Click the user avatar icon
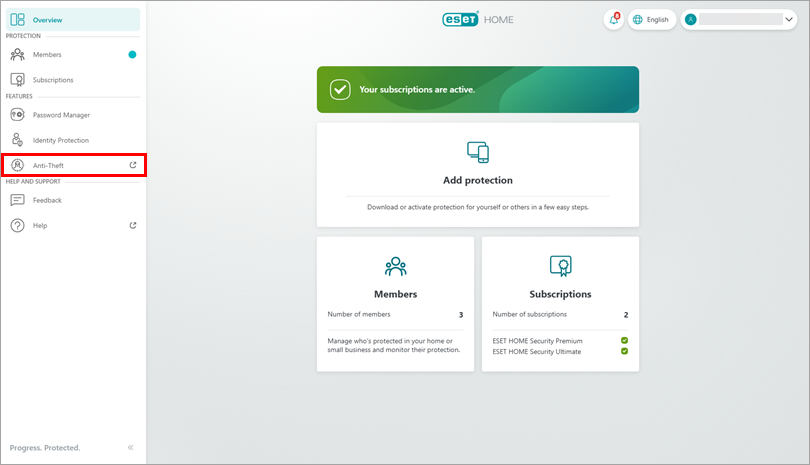This screenshot has width=810, height=465. click(x=691, y=20)
